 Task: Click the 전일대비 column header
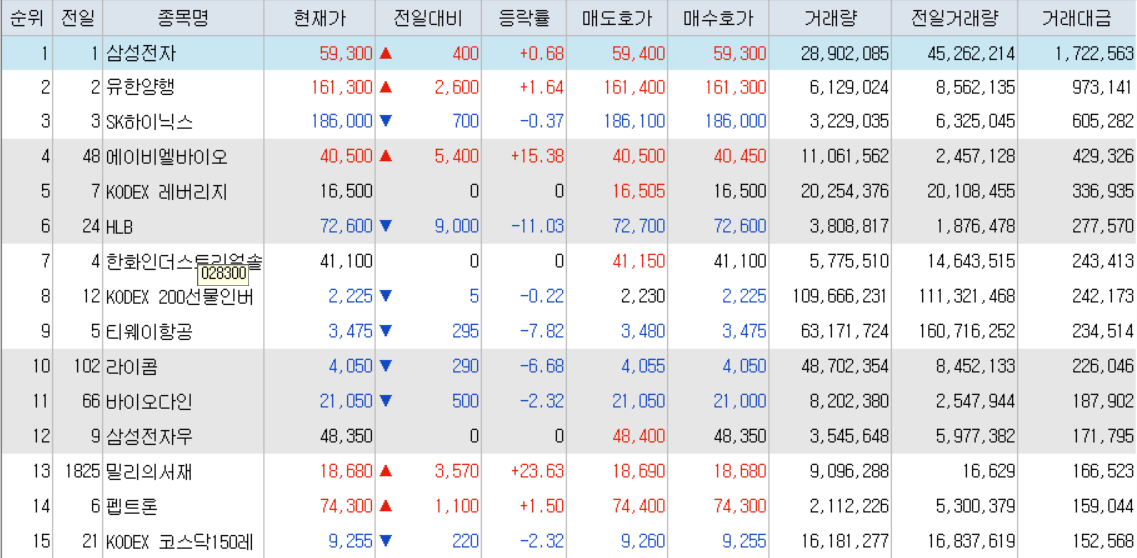(x=429, y=18)
